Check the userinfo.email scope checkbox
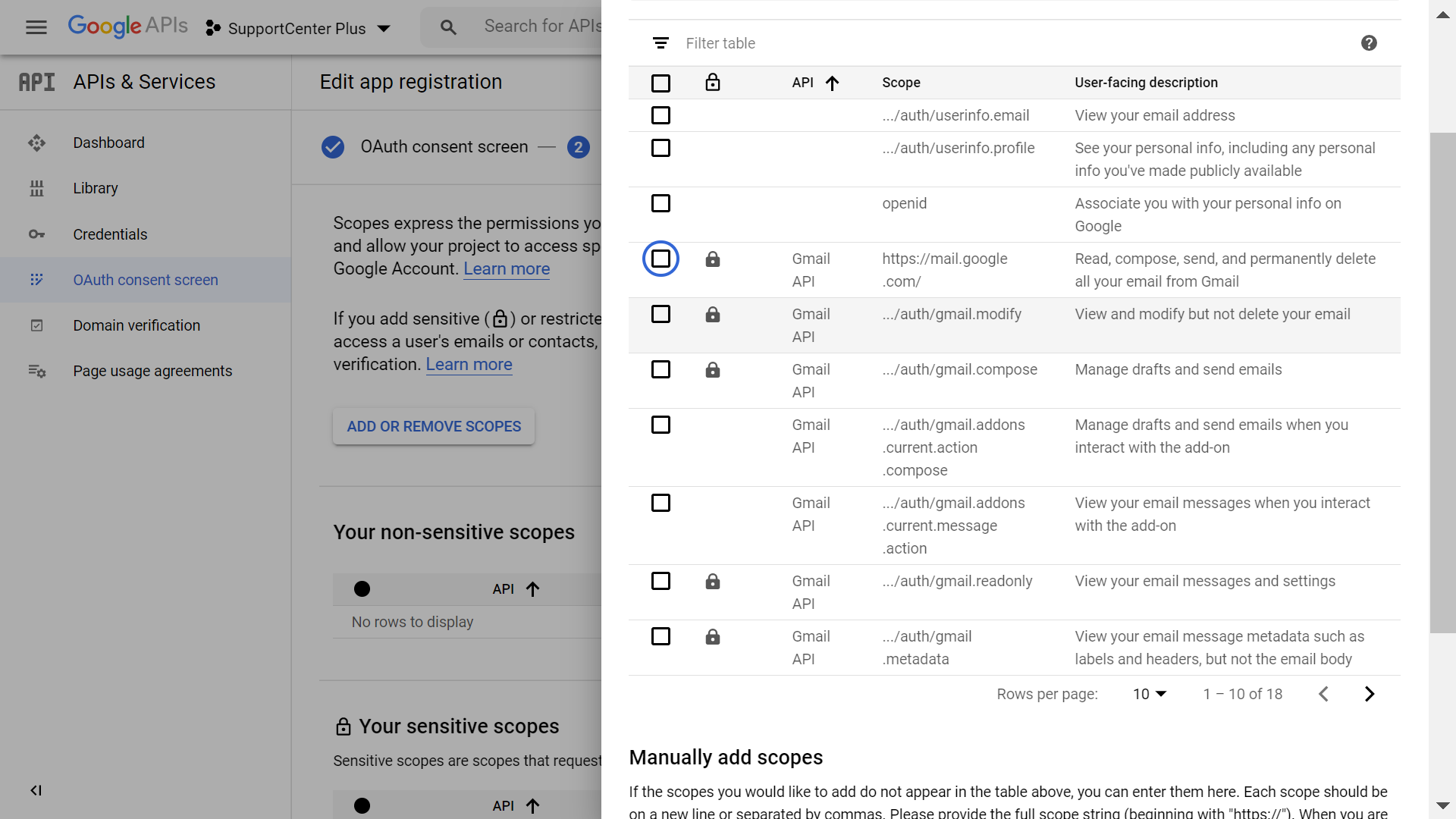This screenshot has width=1456, height=819. [661, 115]
